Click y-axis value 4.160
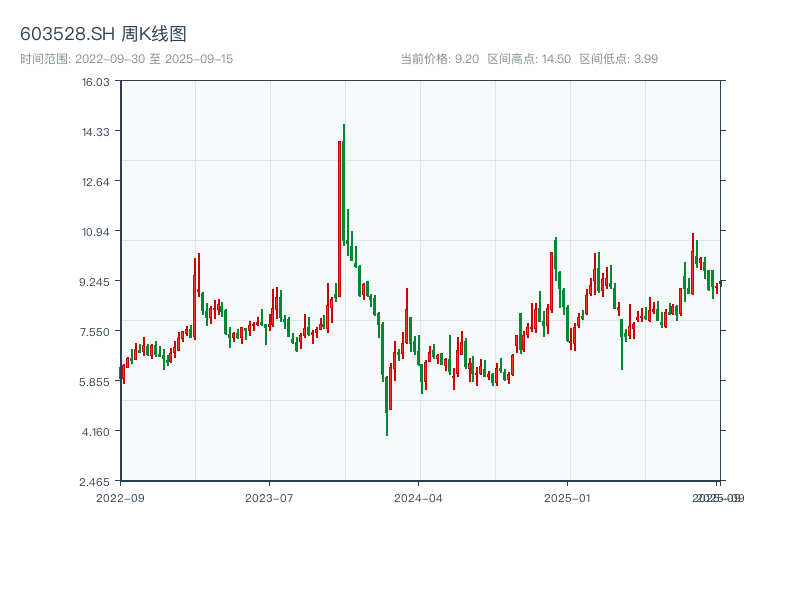Image resolution: width=800 pixels, height=600 pixels. point(95,432)
